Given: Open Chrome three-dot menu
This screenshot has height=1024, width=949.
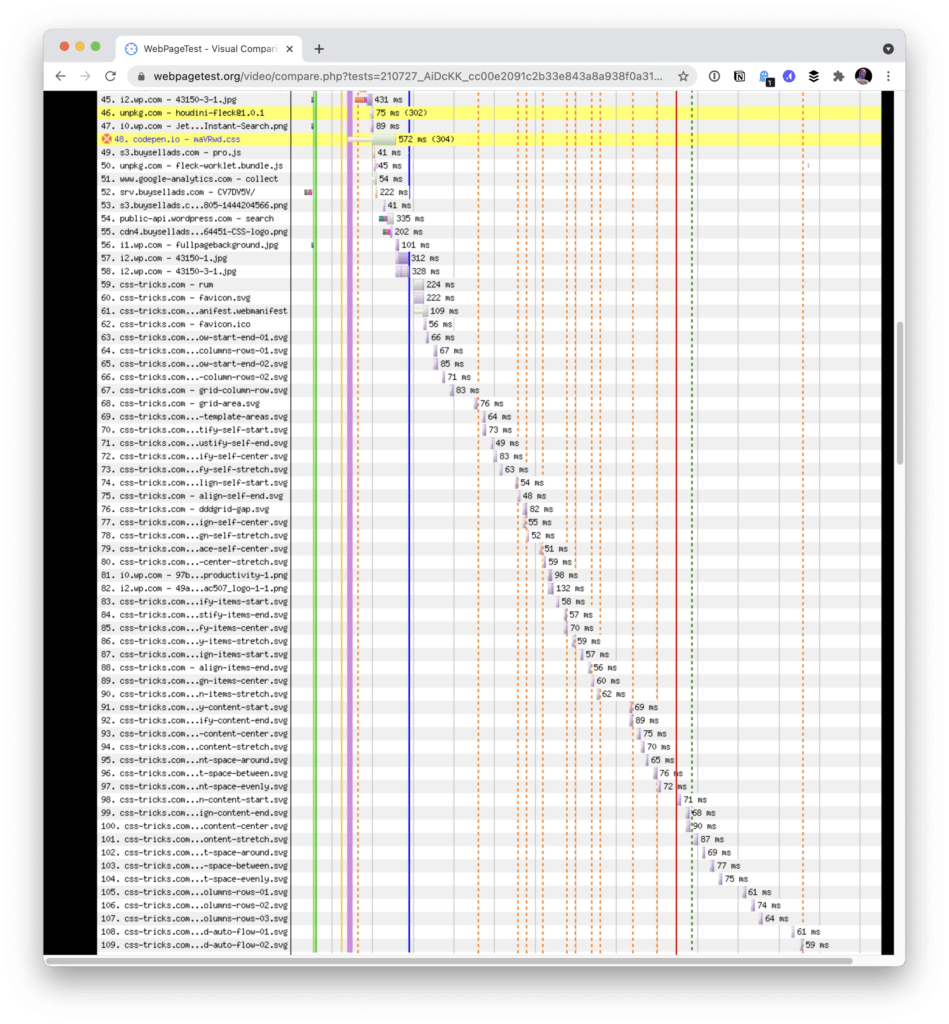Looking at the screenshot, I should tap(888, 76).
